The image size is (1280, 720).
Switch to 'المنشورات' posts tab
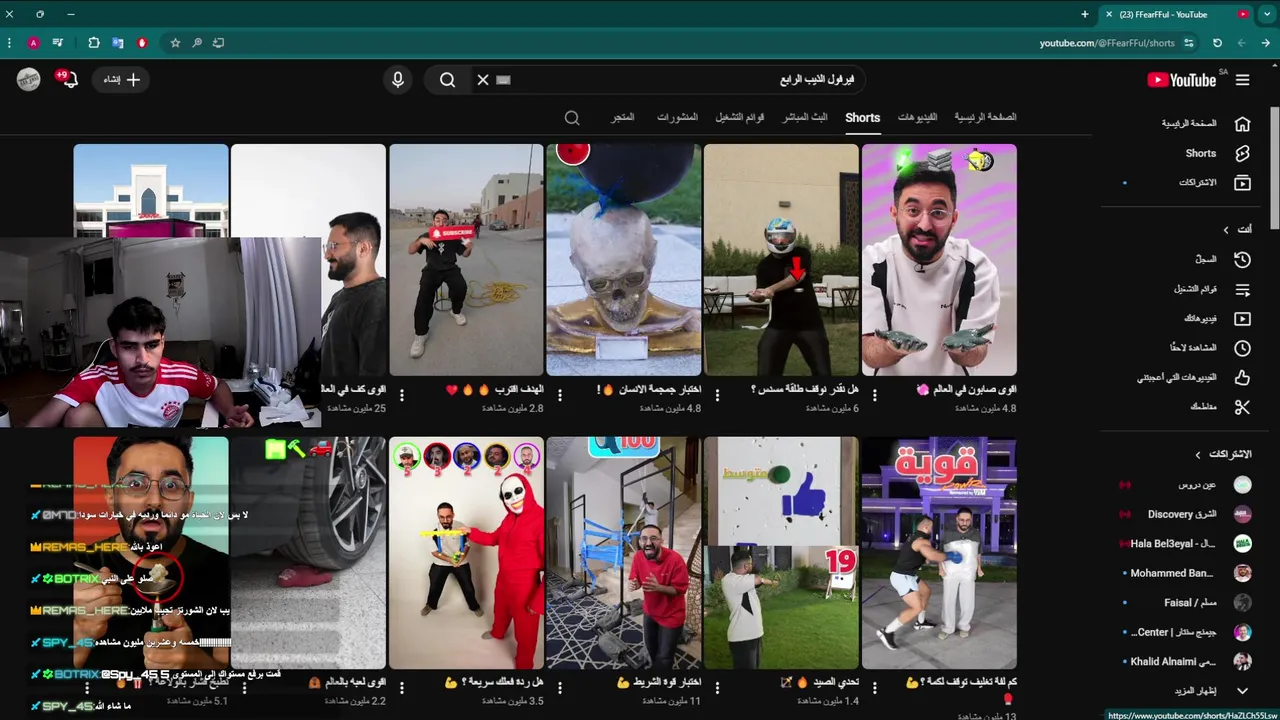click(677, 118)
